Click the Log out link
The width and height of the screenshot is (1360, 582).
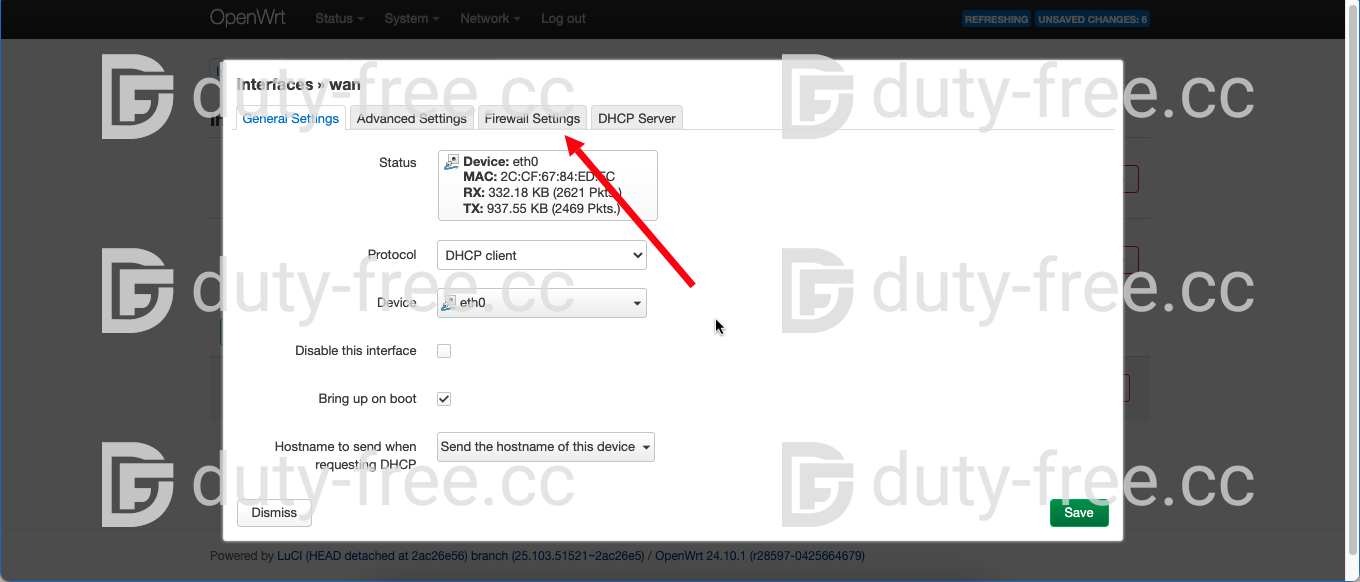point(563,19)
